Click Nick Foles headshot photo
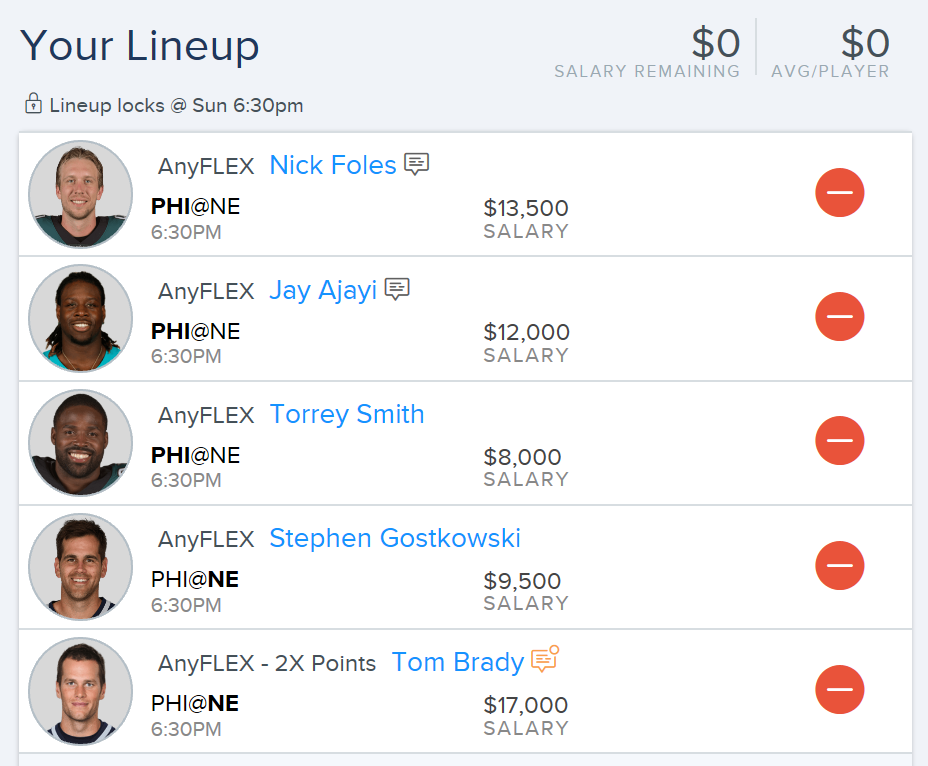The image size is (928, 766). tap(80, 194)
